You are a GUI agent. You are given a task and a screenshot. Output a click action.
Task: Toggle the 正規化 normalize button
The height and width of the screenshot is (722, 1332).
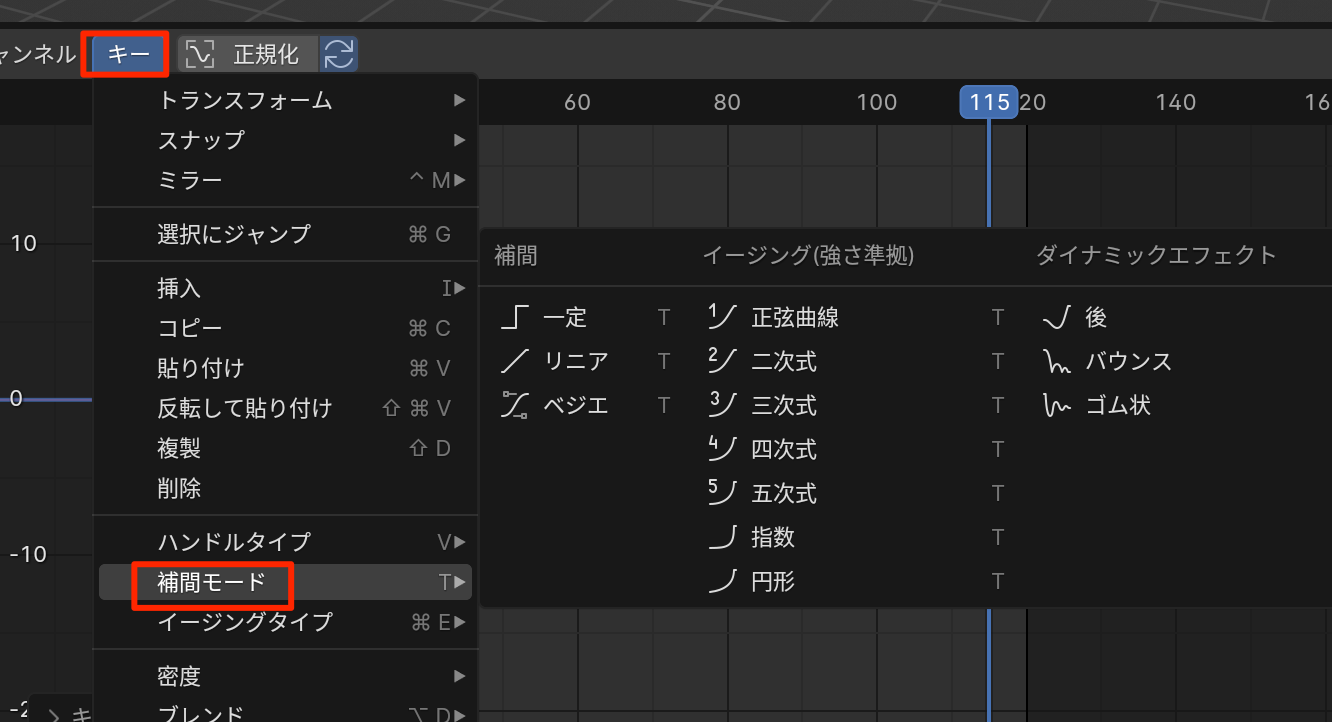click(248, 54)
